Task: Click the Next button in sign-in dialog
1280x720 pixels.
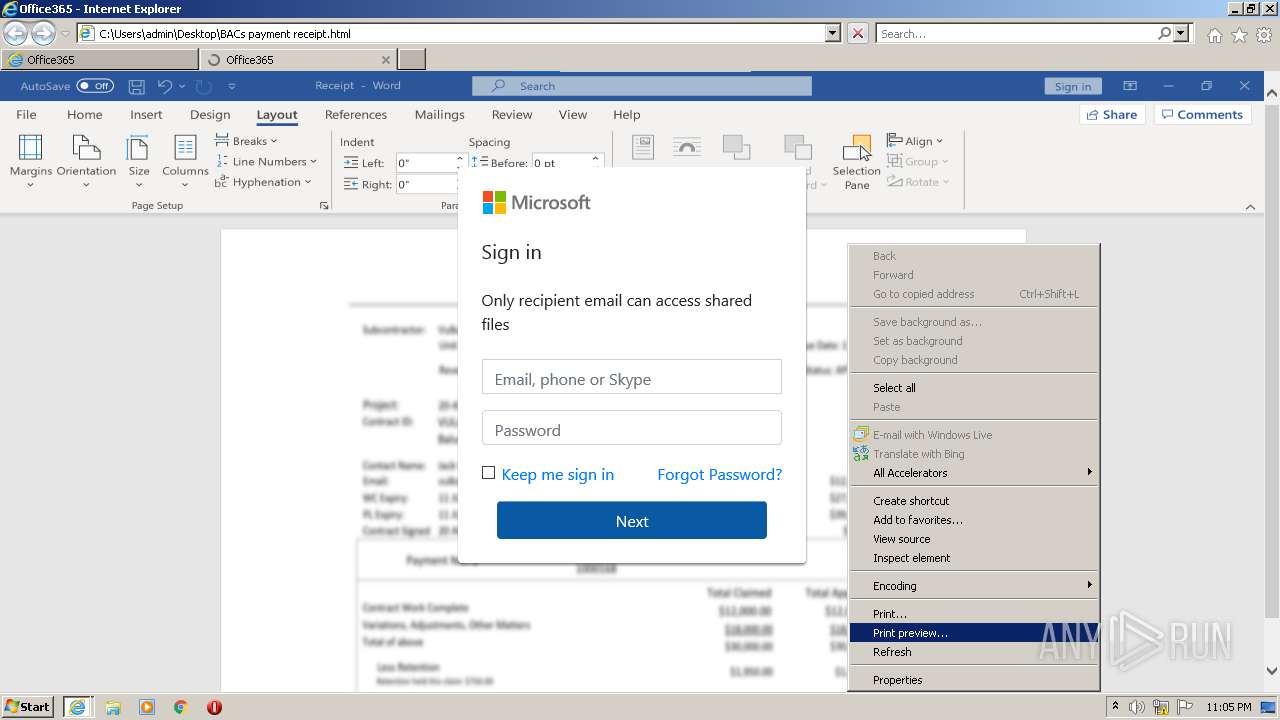Action: tap(632, 521)
